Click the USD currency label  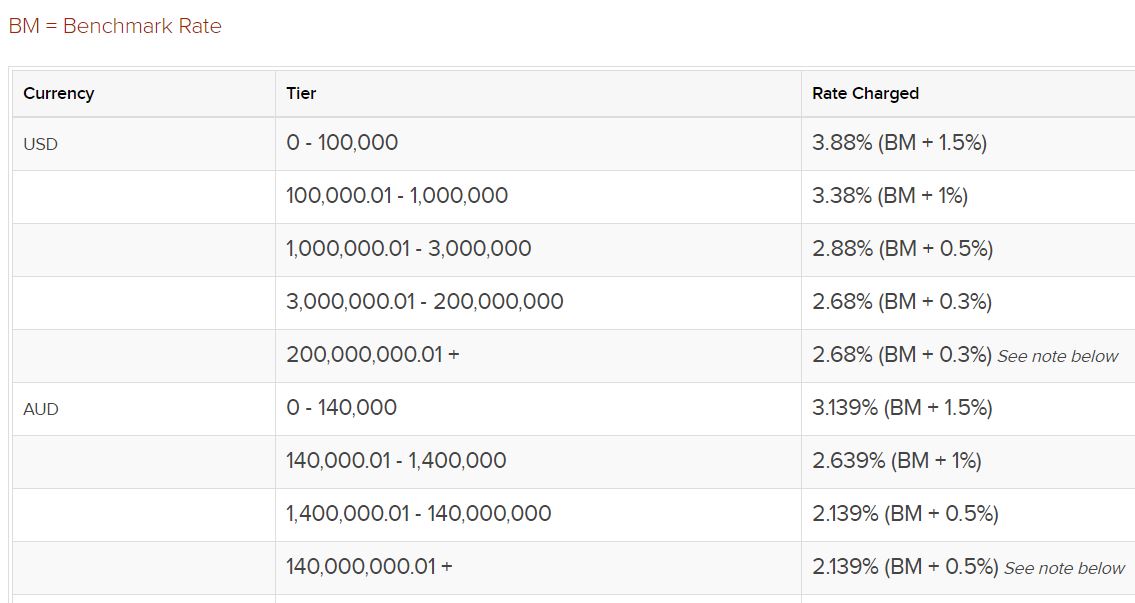(x=38, y=144)
